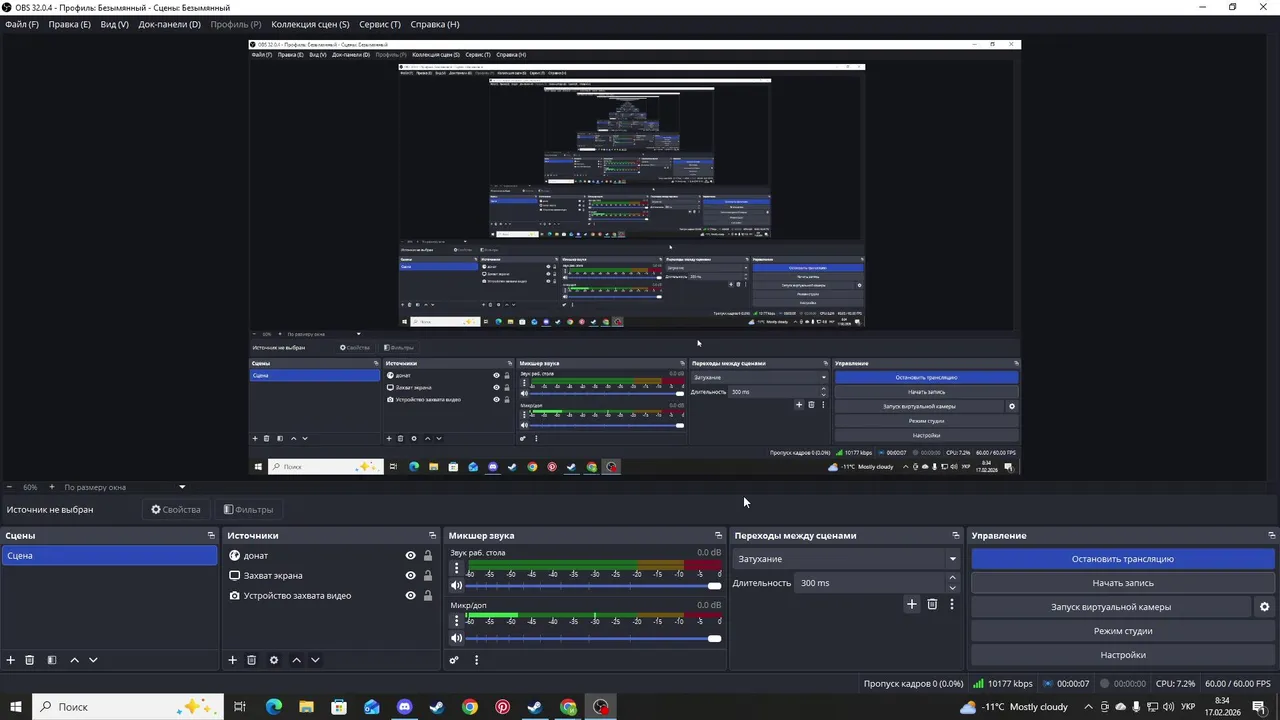Screen dimensions: 1280x720
Task: Click the 300 ms duration field
Action: (868, 583)
